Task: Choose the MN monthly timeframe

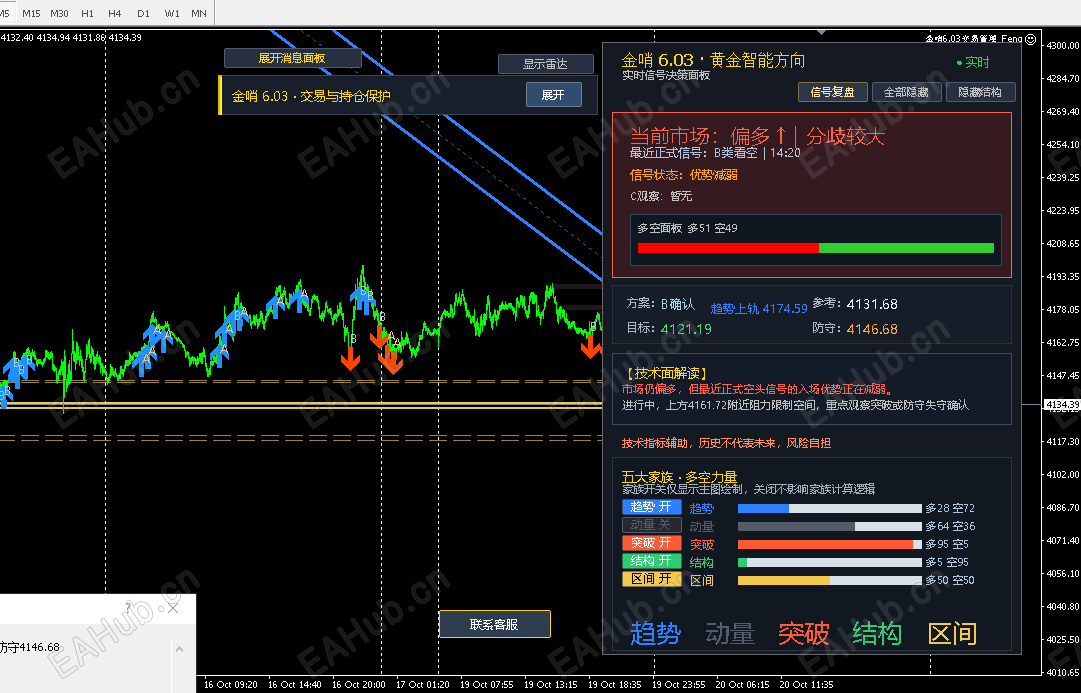Action: coord(199,13)
